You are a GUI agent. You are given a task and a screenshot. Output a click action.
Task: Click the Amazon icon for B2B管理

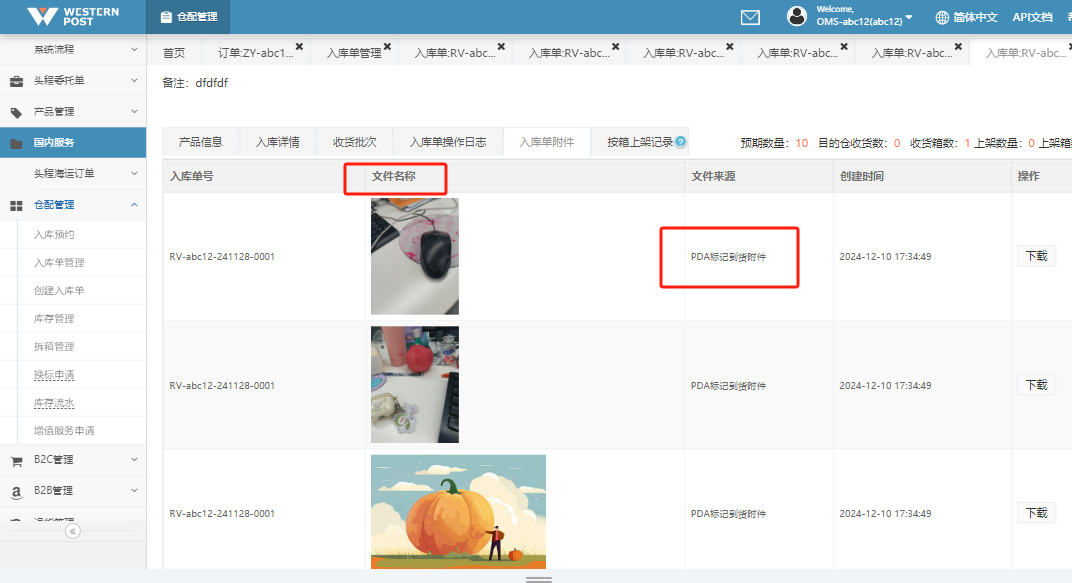pyautogui.click(x=16, y=491)
